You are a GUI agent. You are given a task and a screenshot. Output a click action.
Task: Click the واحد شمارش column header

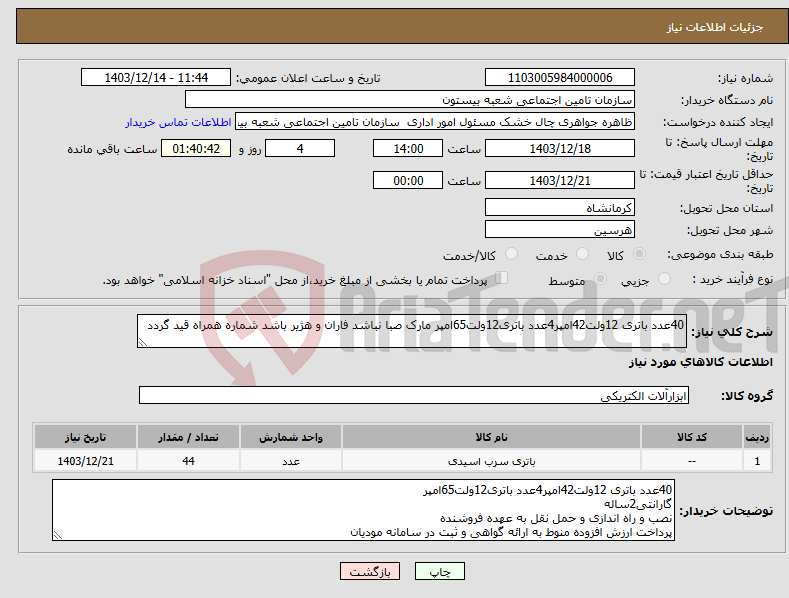(291, 437)
